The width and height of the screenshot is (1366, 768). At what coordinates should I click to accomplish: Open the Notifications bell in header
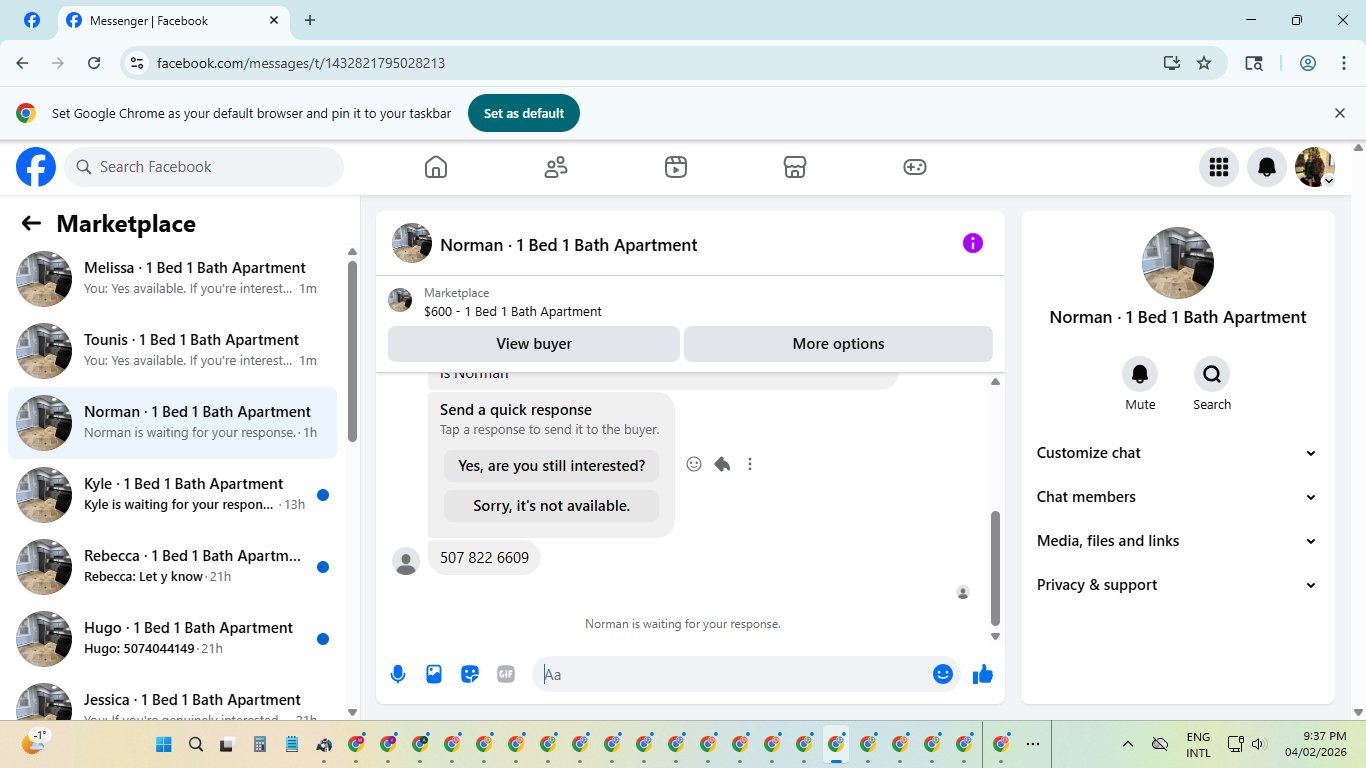[x=1267, y=167]
